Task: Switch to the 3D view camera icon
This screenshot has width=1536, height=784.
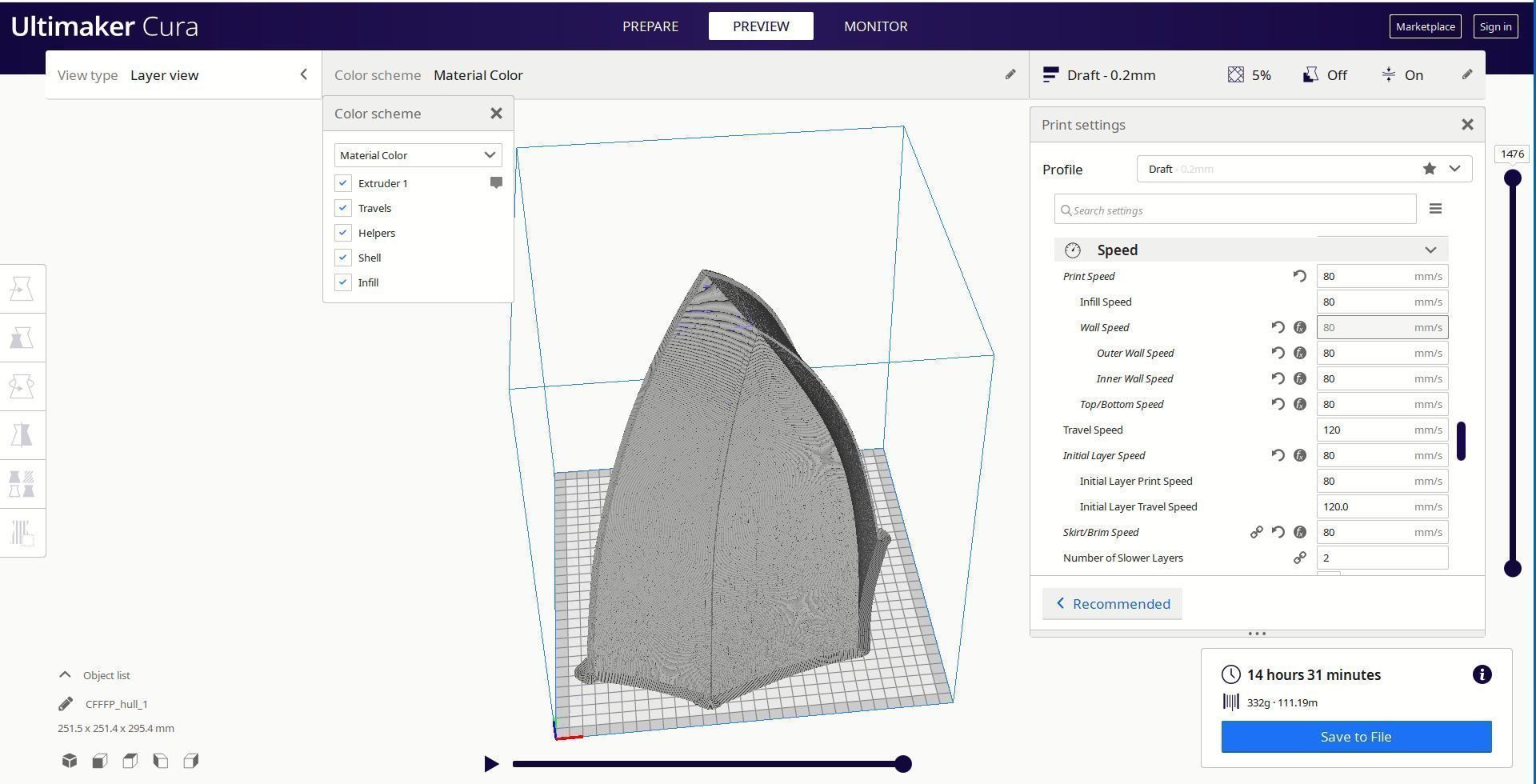Action: (70, 761)
